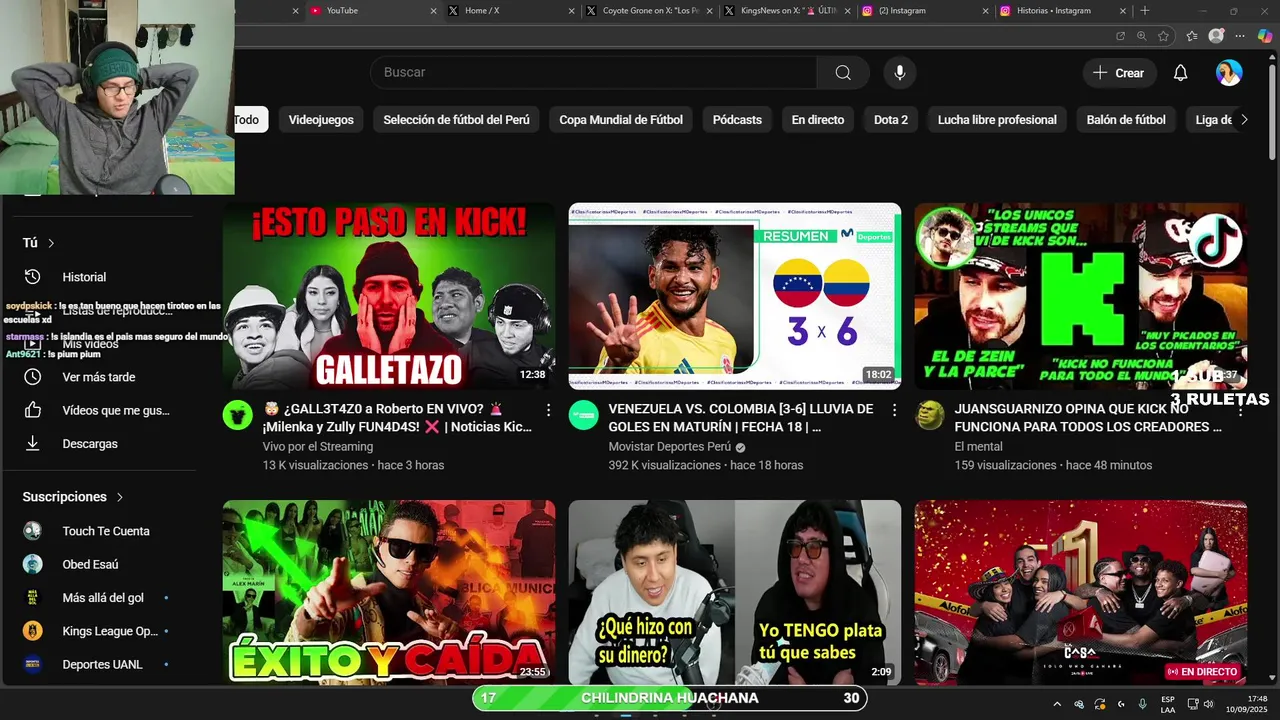Open the browser zoom magnifier icon
The image size is (1280, 720).
[1142, 36]
